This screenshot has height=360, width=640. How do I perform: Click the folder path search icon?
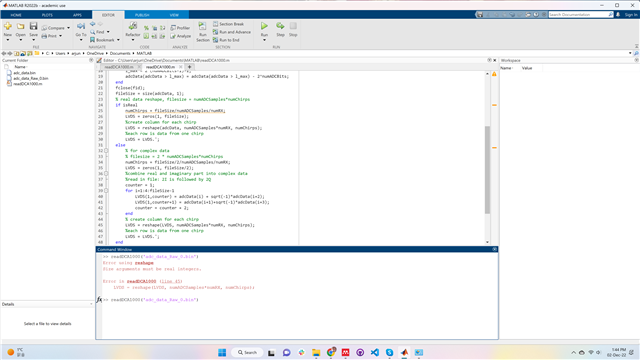coord(636,53)
